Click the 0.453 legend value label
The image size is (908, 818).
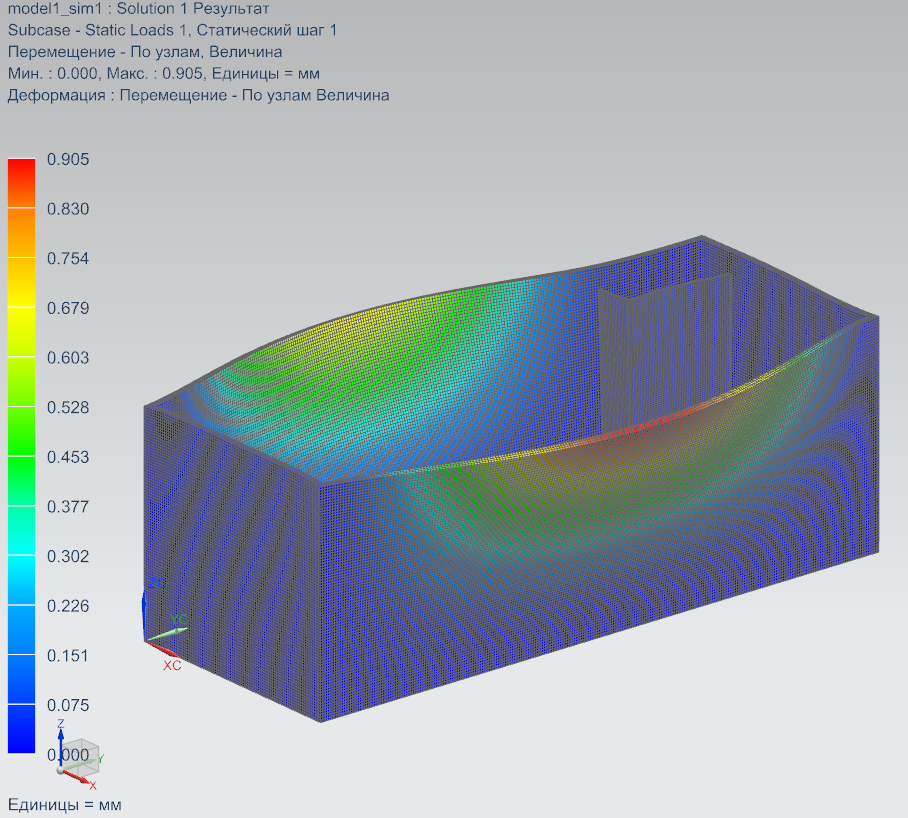click(69, 457)
